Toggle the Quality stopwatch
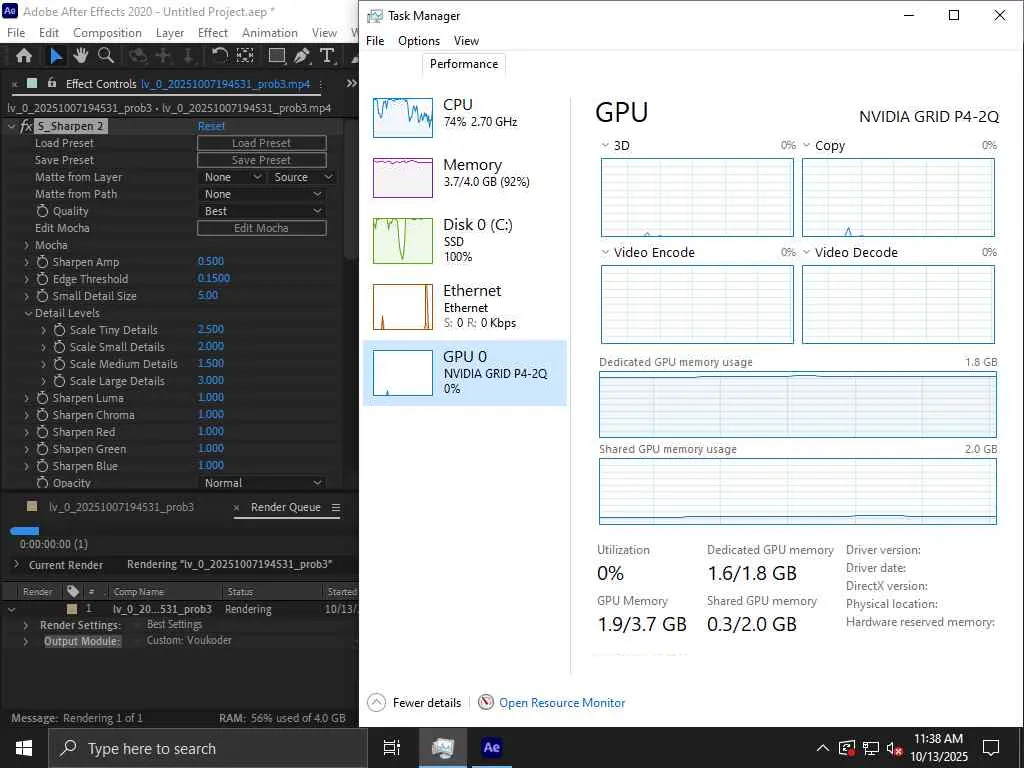Viewport: 1024px width, 768px height. pos(42,211)
